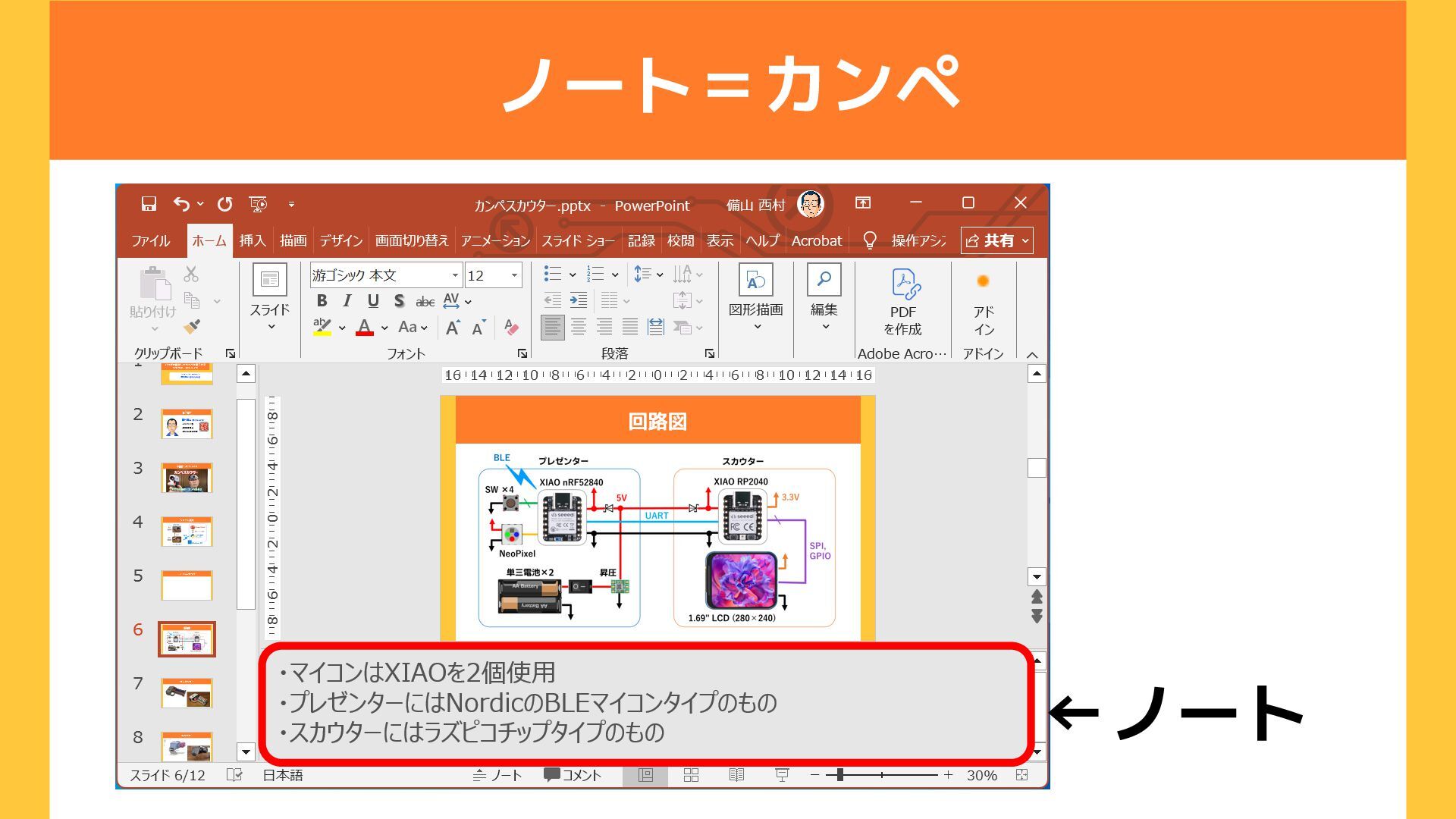Viewport: 1456px width, 819px height.
Task: Click the Decrease Indent icon
Action: pyautogui.click(x=553, y=300)
